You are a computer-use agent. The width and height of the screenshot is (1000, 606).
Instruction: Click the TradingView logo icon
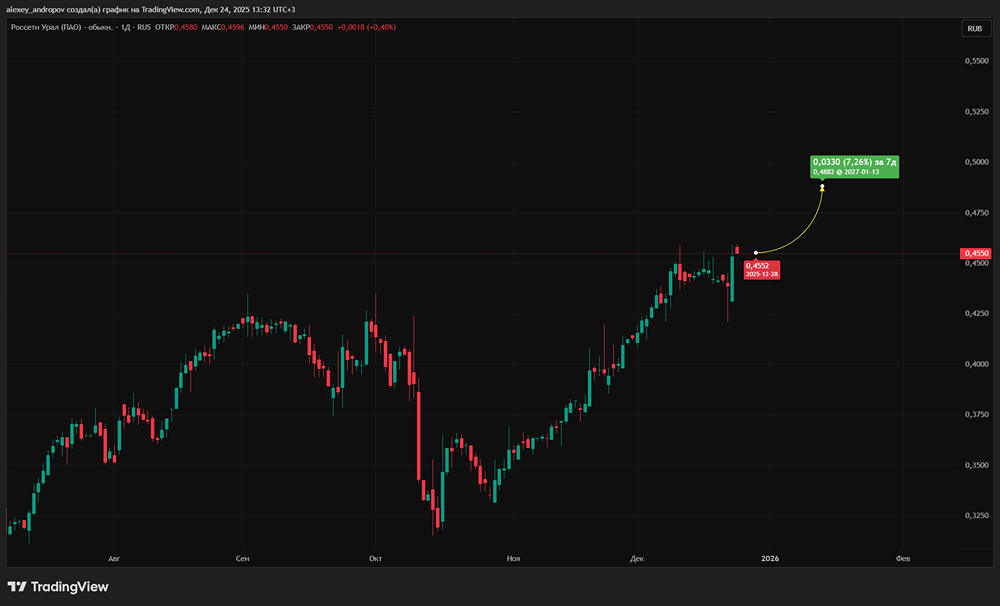tap(17, 587)
